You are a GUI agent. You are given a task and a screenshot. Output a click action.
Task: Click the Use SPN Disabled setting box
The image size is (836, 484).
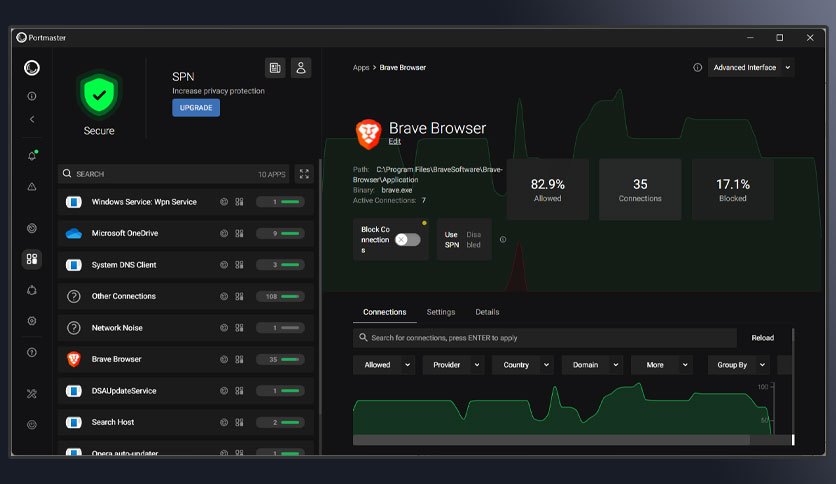464,239
